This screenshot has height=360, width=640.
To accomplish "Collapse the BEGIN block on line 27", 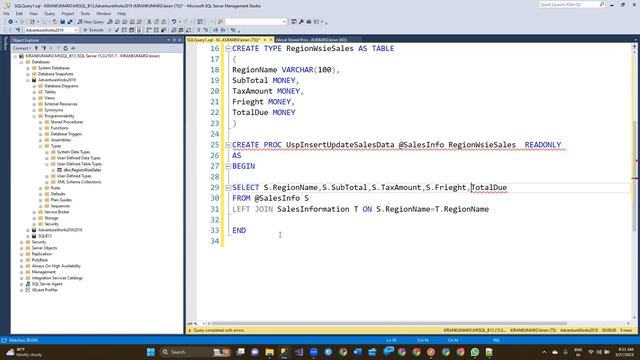I will pyautogui.click(x=228, y=166).
